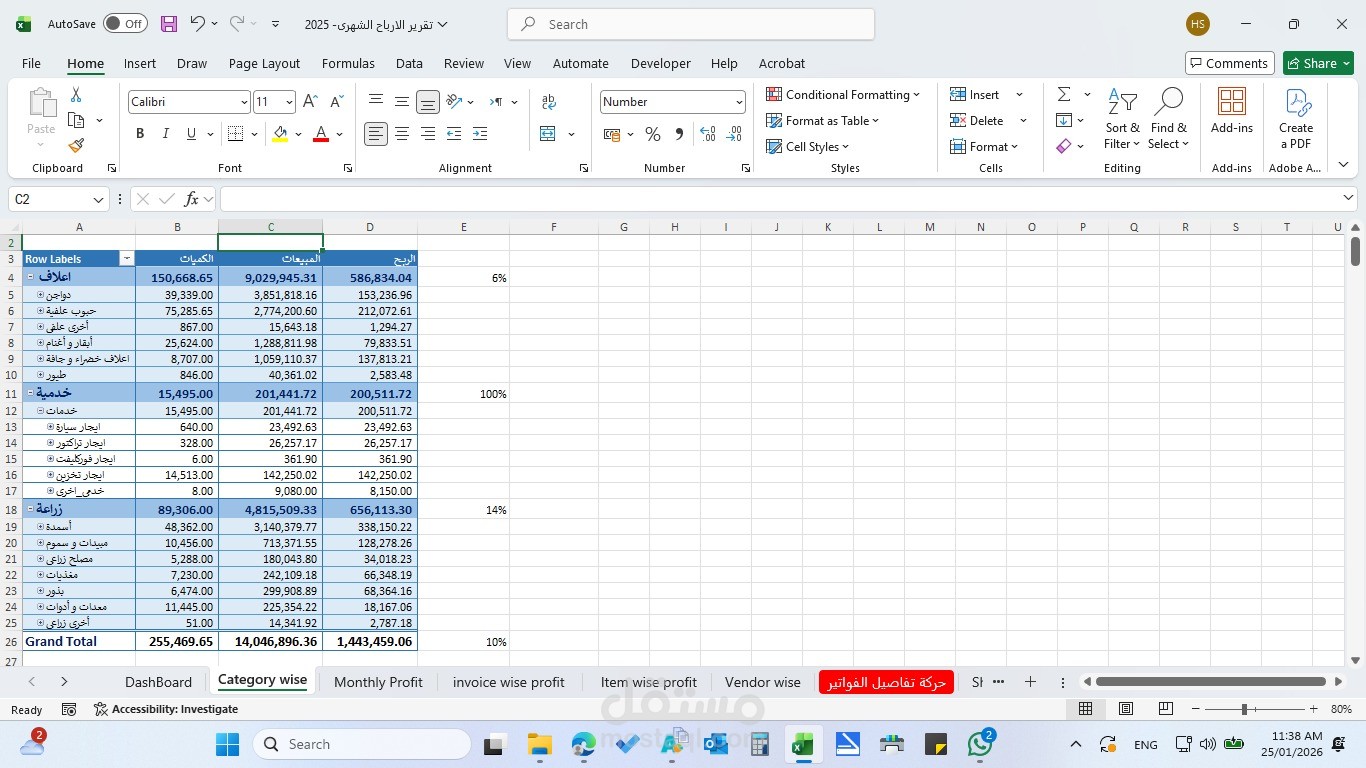Apply Bold formatting
This screenshot has height=768, width=1366.
(140, 134)
